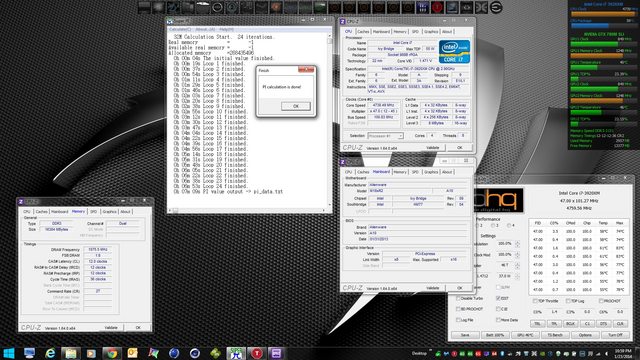640x360 pixels.
Task: Click the Multiplier value stepper arrows
Action: (x=518, y=265)
